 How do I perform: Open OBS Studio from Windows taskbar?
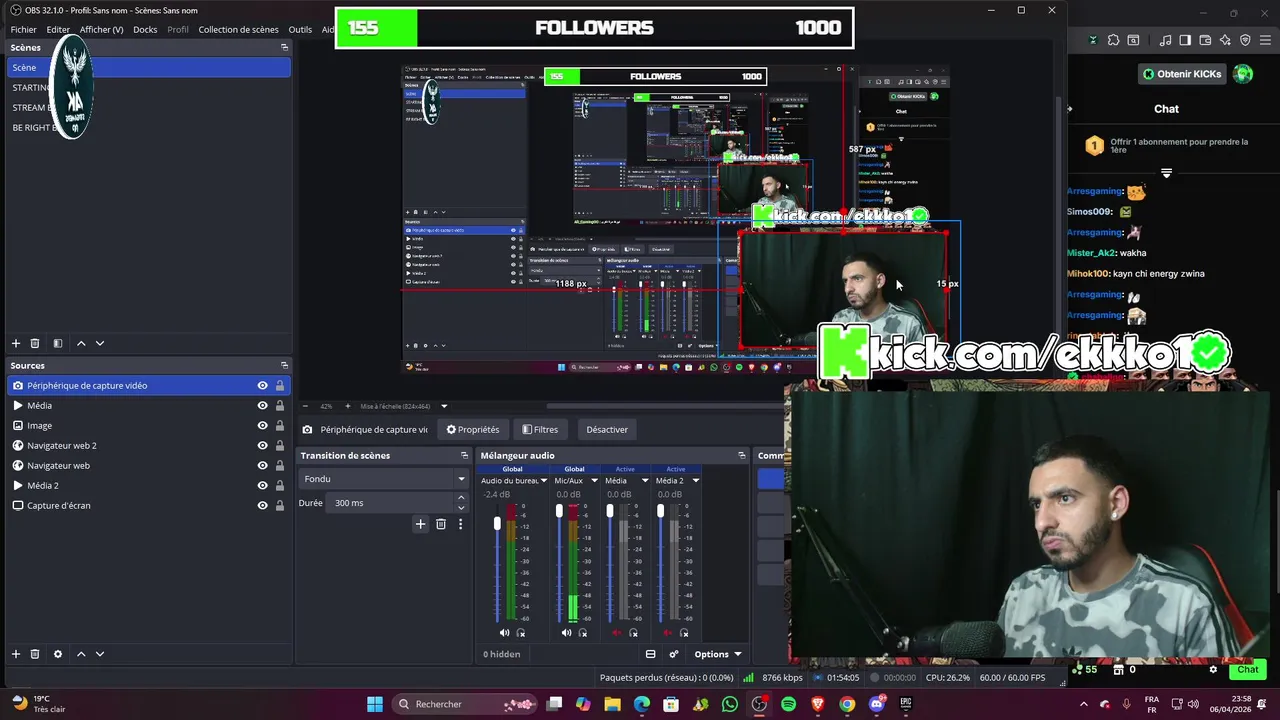pyautogui.click(x=759, y=704)
